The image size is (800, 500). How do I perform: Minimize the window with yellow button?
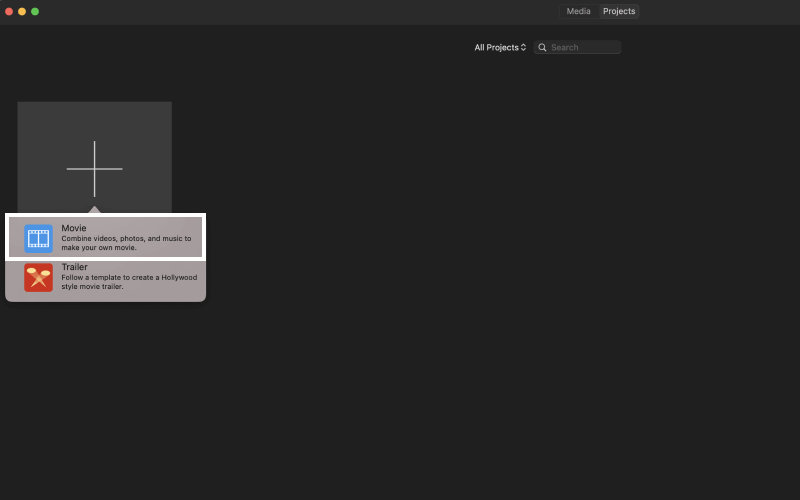pyautogui.click(x=22, y=11)
